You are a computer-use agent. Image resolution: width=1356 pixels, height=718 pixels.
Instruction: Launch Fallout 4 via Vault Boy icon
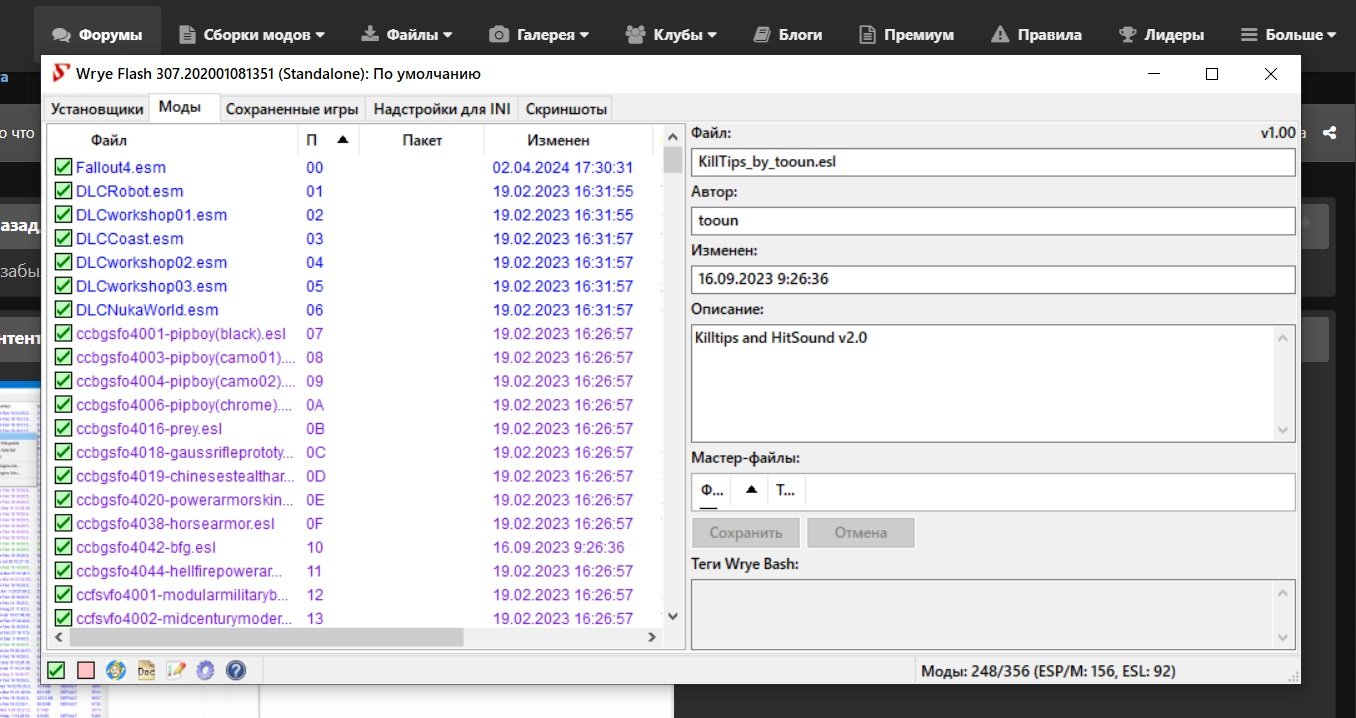[116, 670]
